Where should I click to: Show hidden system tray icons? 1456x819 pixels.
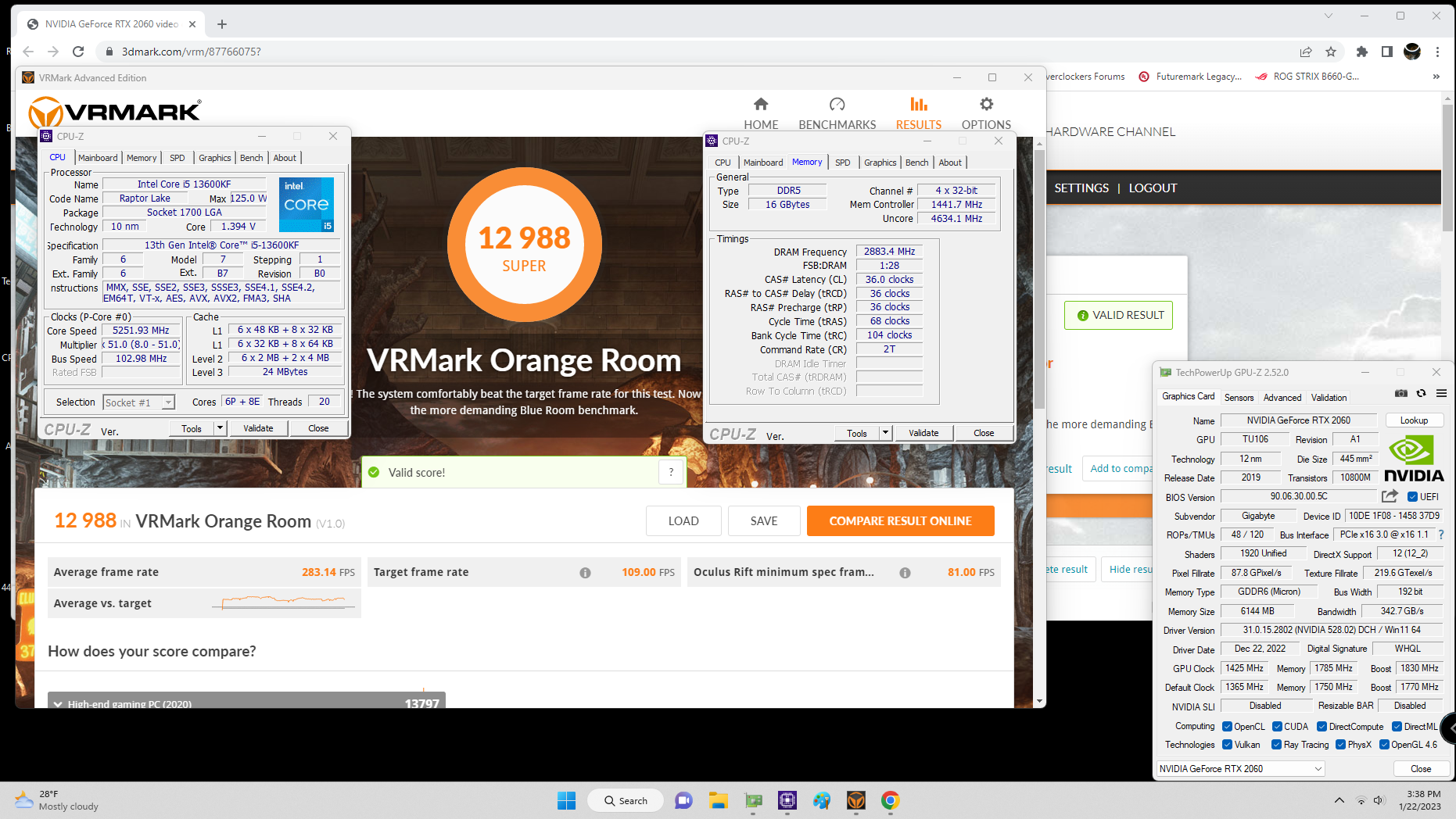pos(1339,800)
